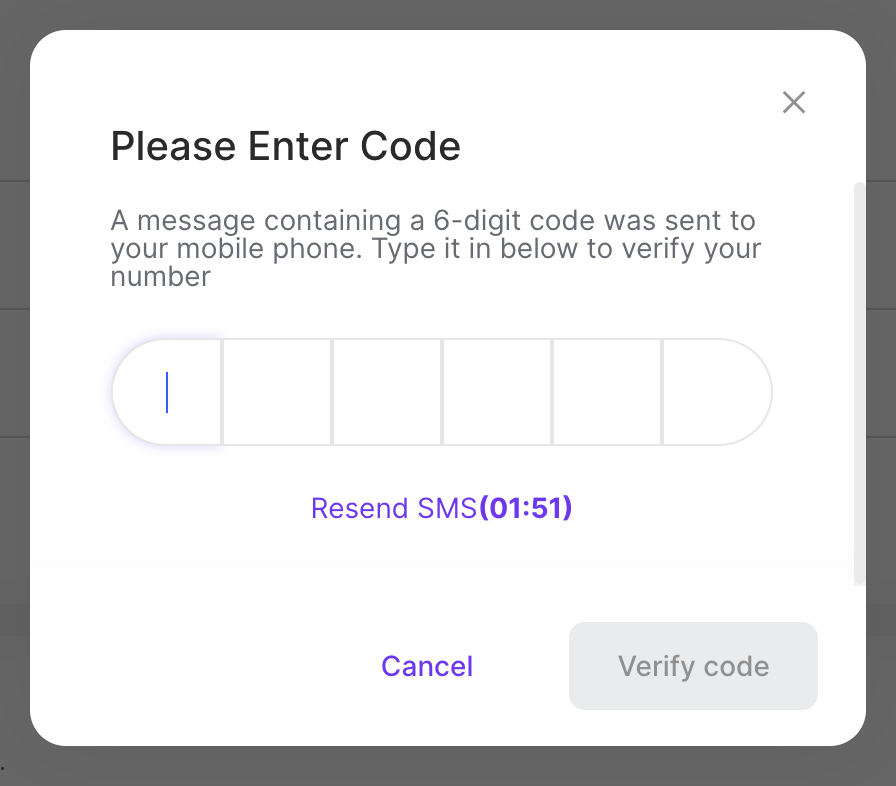The height and width of the screenshot is (786, 896).
Task: Click the third code digit box
Action: pos(387,392)
